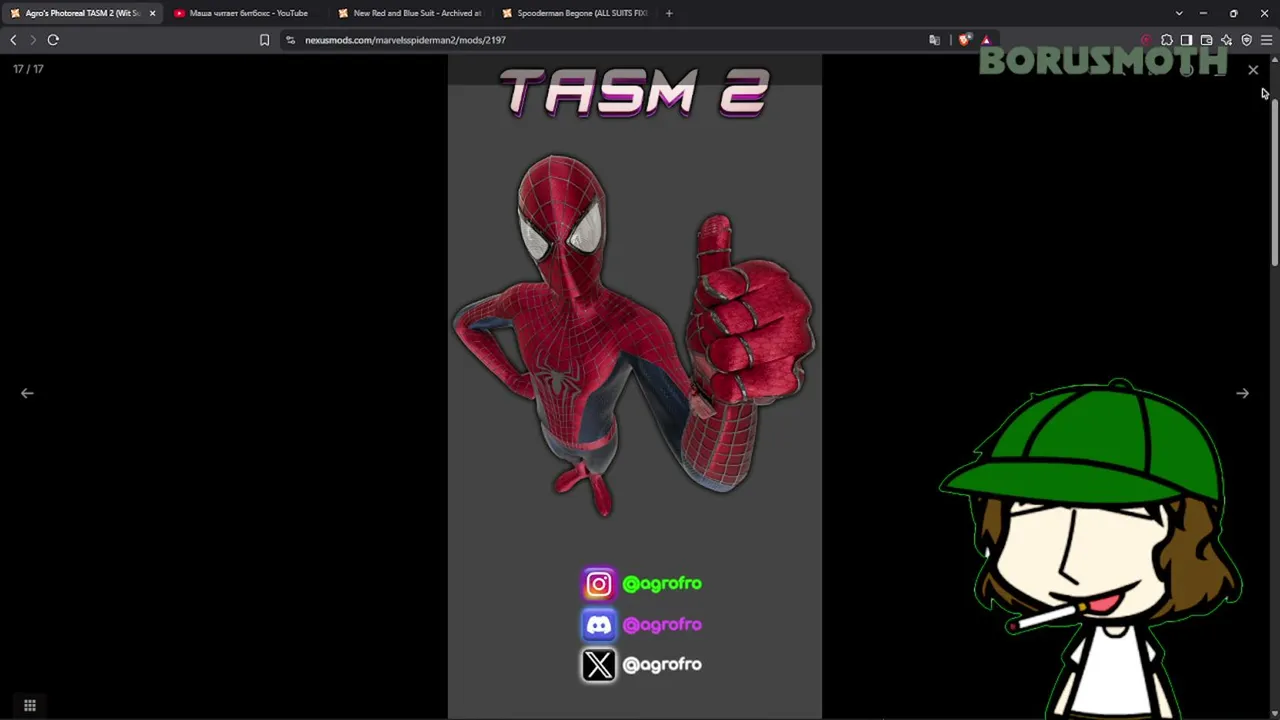Click the green Instagram @agrofro handle
Screen dimensions: 1280x720
click(x=662, y=584)
